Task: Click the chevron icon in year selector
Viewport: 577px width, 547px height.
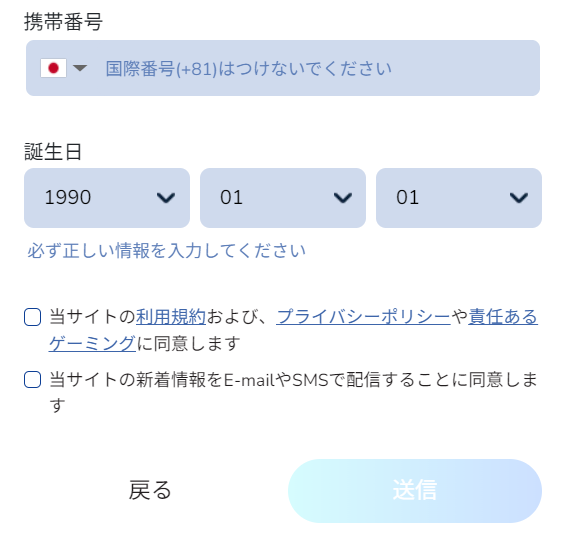Action: tap(166, 198)
